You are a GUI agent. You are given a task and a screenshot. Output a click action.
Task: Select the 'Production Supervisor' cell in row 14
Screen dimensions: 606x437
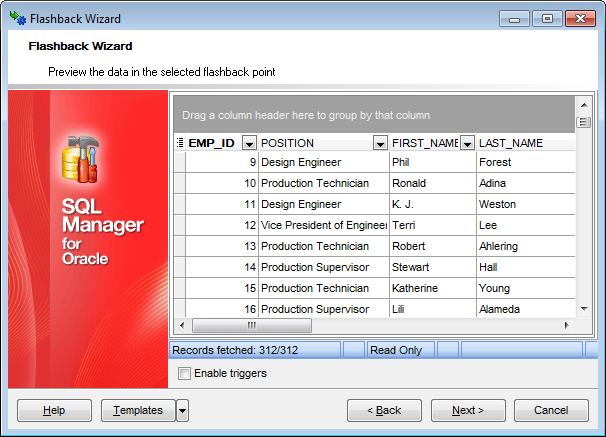(324, 267)
